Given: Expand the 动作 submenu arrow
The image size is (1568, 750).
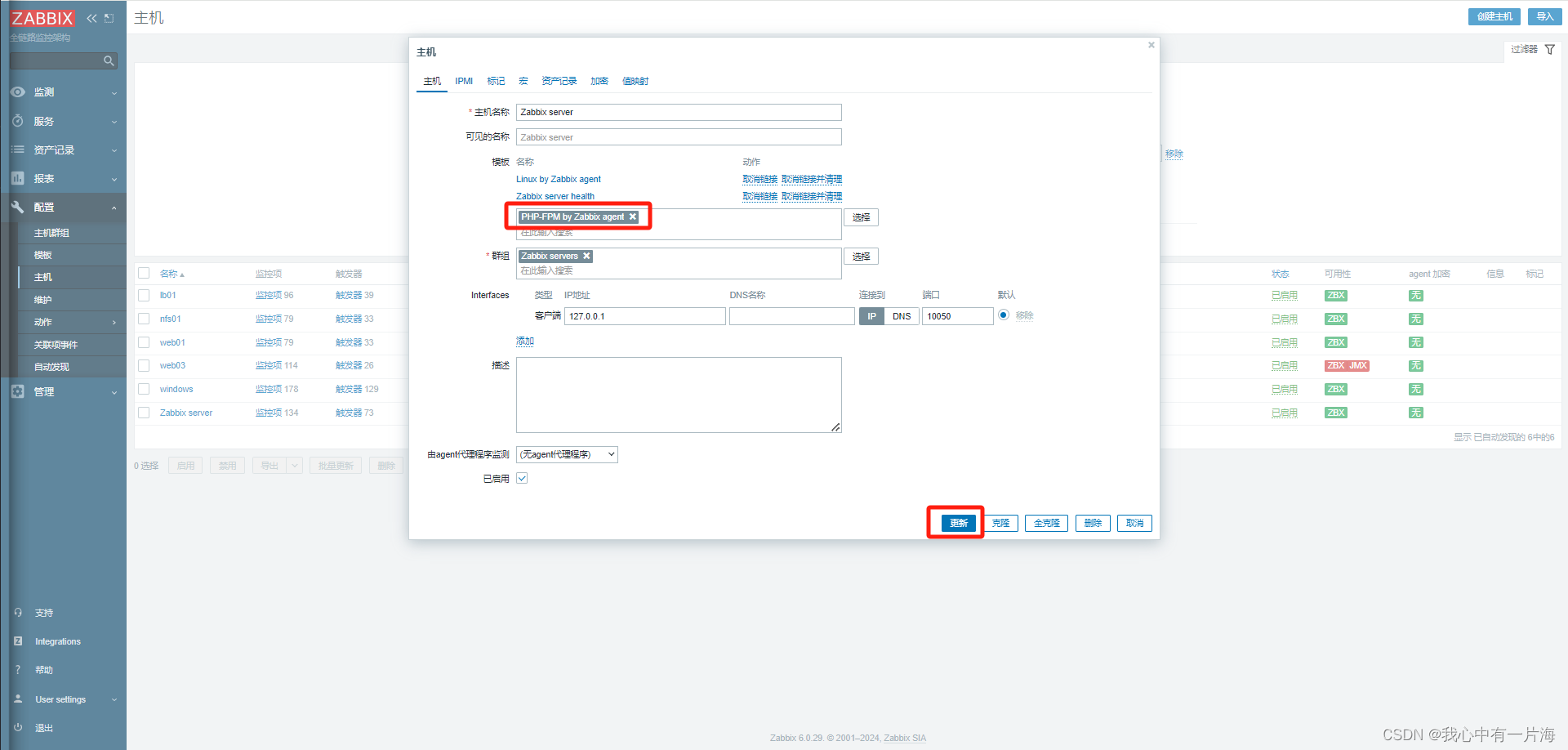Looking at the screenshot, I should (x=114, y=323).
